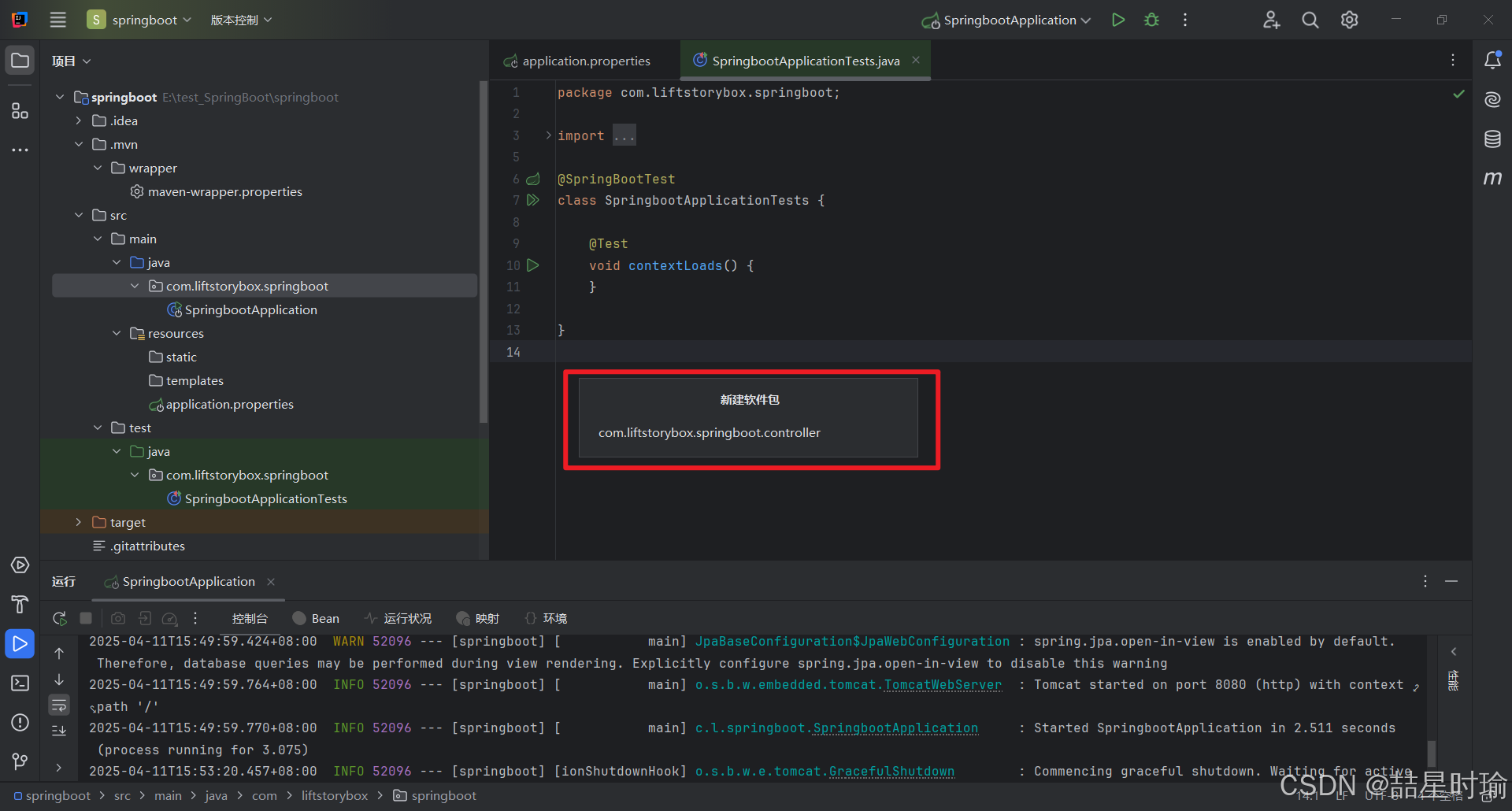This screenshot has height=811, width=1512.
Task: Toggle soft-wrap in console
Action: (x=59, y=705)
